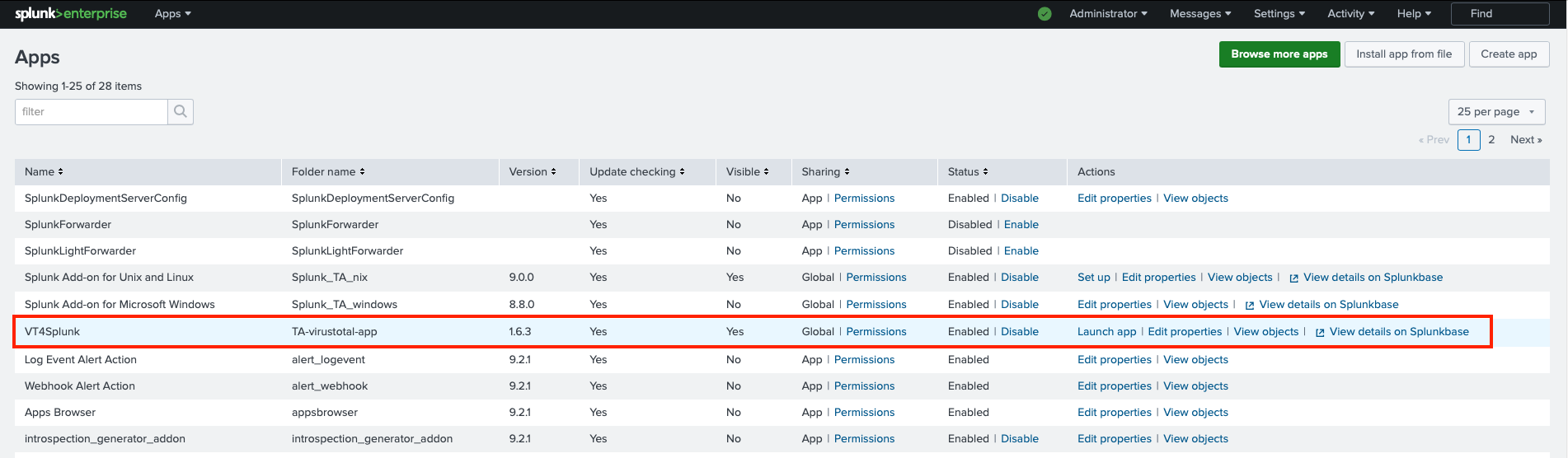Click the TA-virustotal-app folder name cell
The height and width of the screenshot is (458, 1568).
[x=334, y=332]
